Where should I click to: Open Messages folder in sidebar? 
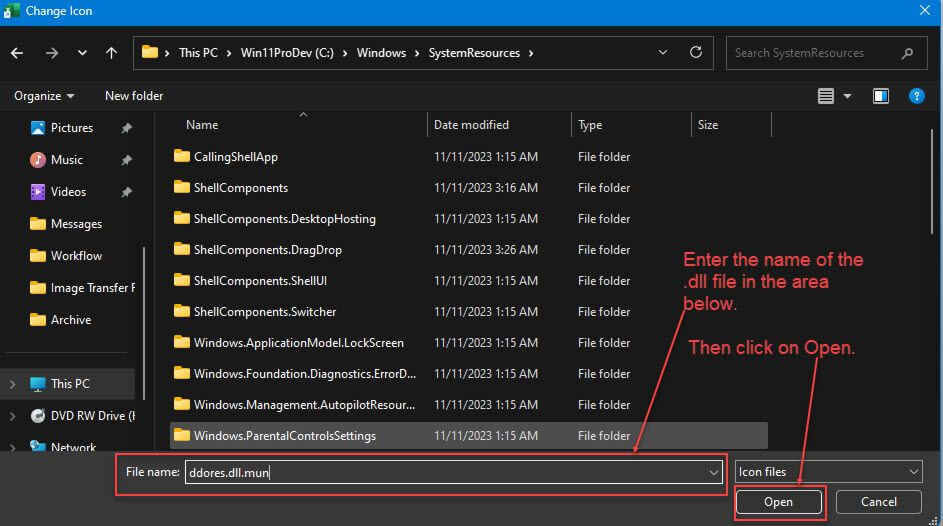click(76, 224)
